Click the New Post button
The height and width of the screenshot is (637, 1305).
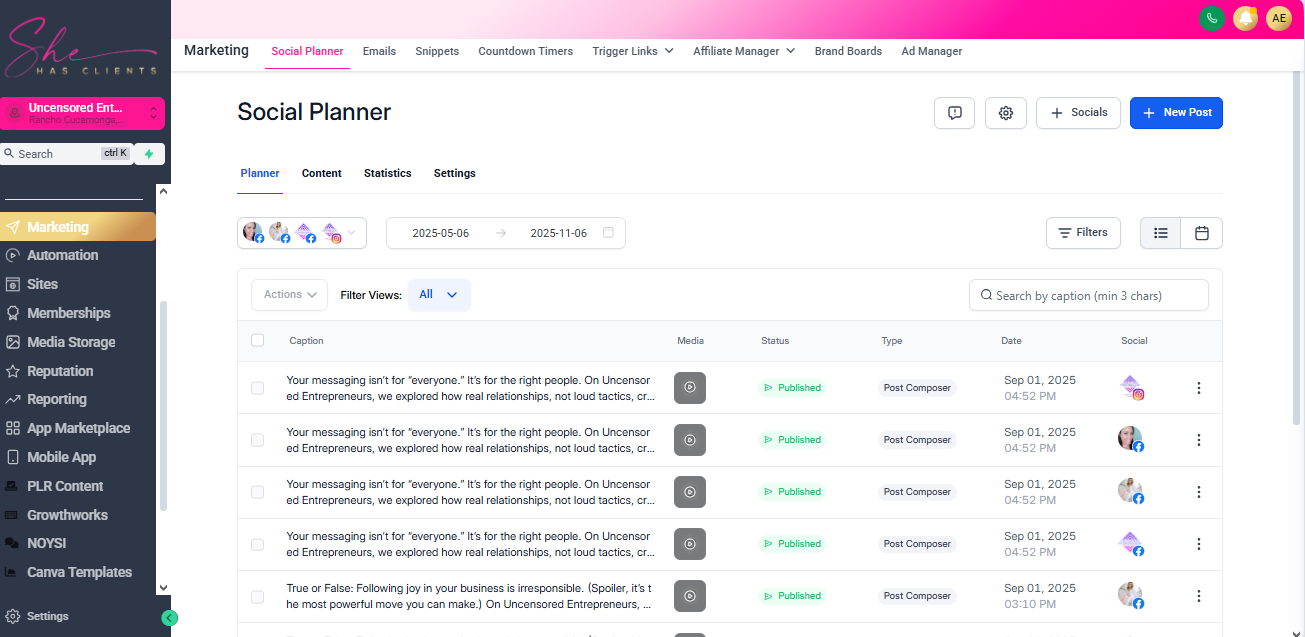(1176, 113)
